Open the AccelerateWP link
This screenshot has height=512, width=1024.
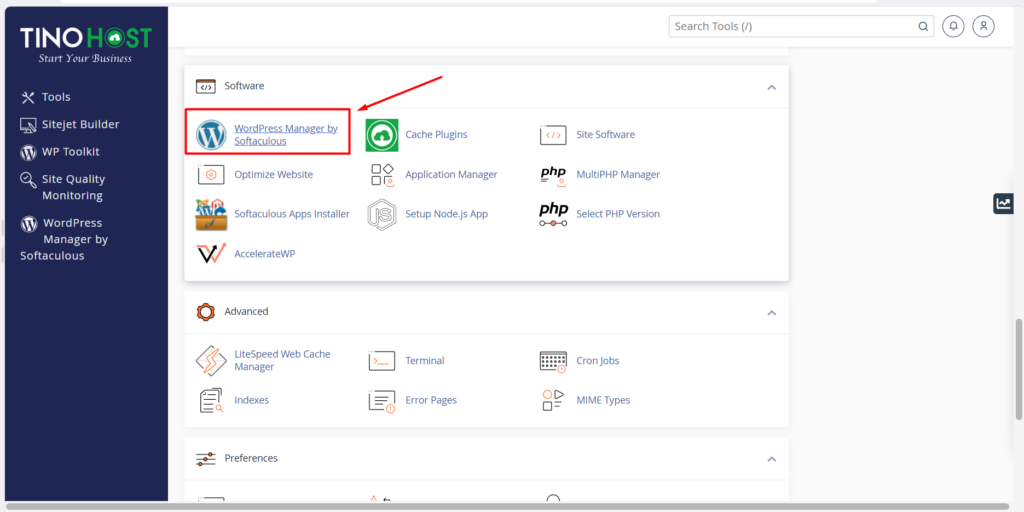pyautogui.click(x=264, y=253)
